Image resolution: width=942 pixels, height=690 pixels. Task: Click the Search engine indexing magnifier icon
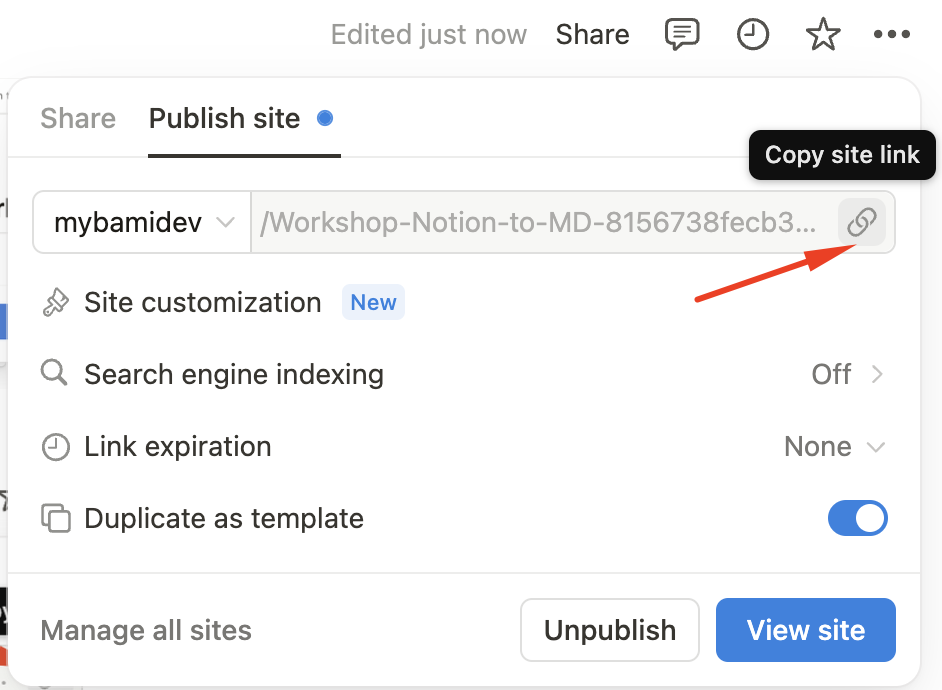point(54,375)
